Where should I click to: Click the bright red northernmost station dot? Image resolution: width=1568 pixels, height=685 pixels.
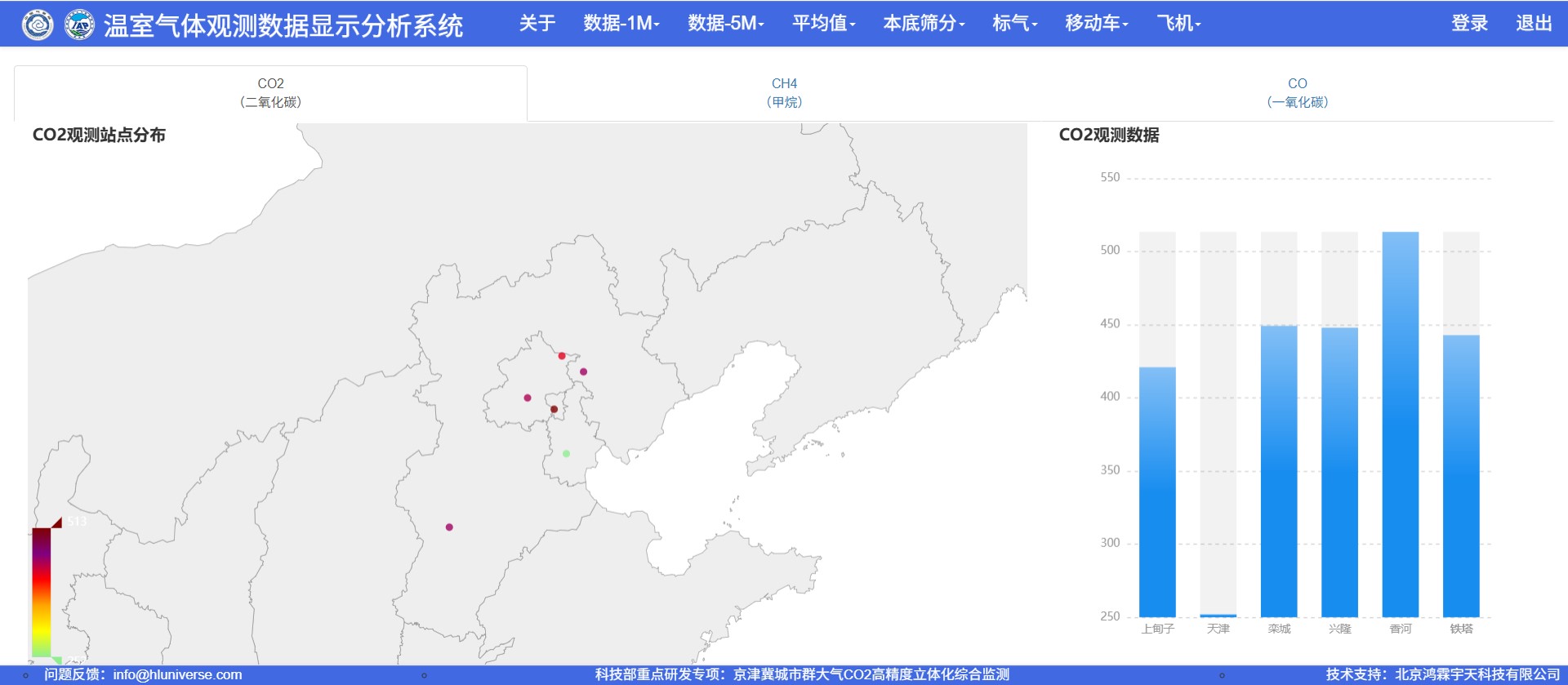coord(562,356)
